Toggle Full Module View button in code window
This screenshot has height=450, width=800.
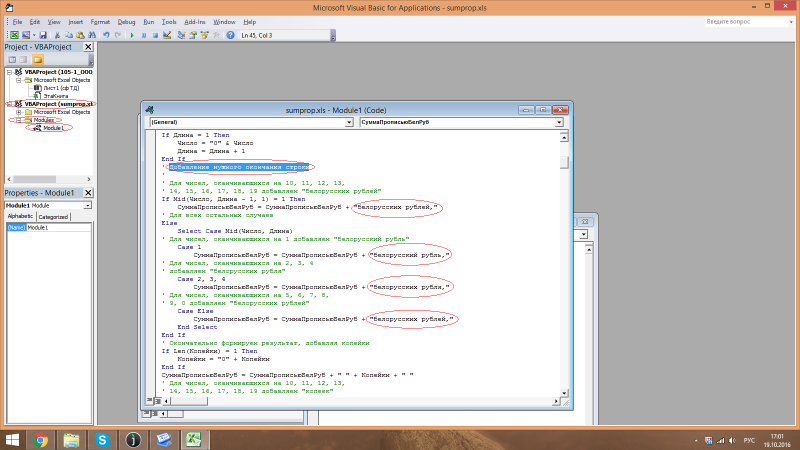click(158, 401)
